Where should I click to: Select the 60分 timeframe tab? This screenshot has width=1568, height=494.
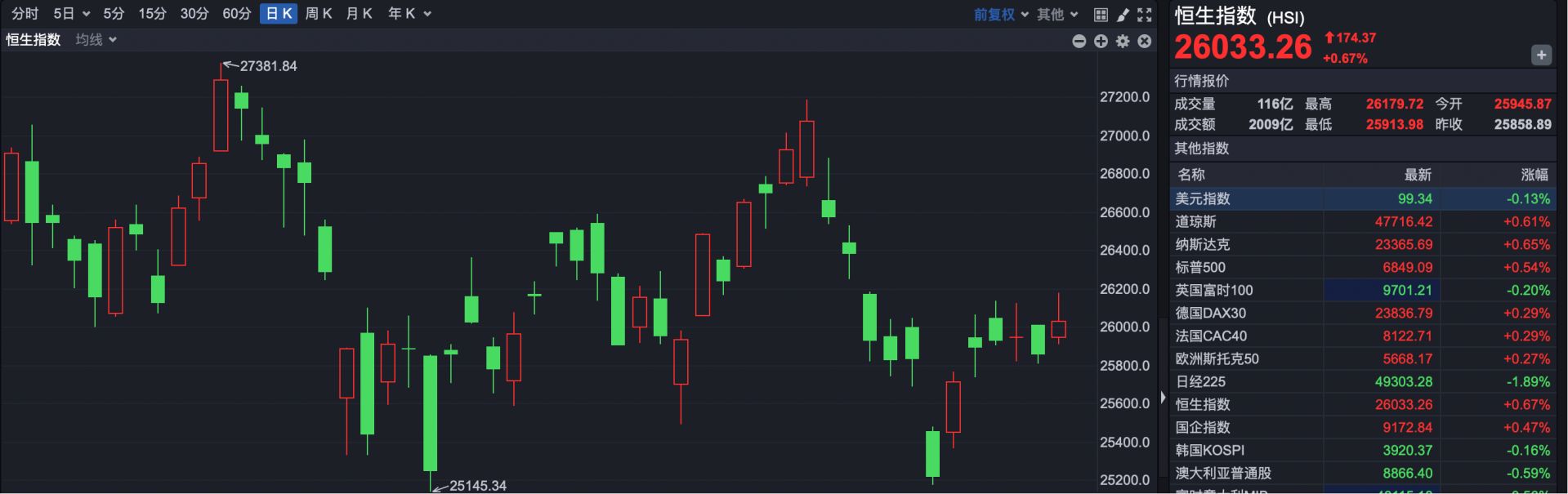click(236, 14)
